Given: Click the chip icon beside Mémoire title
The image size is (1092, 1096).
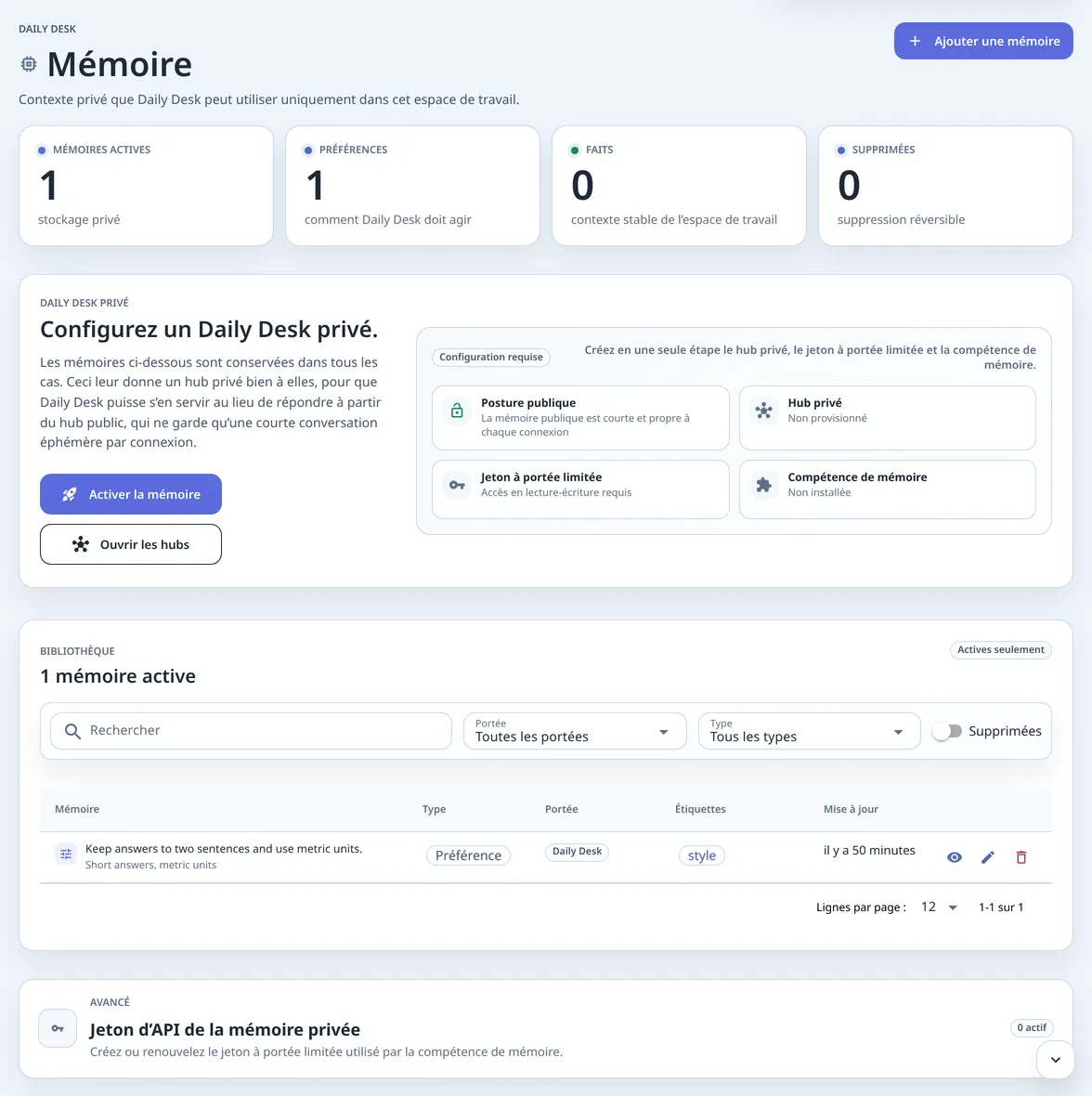Looking at the screenshot, I should tap(29, 64).
